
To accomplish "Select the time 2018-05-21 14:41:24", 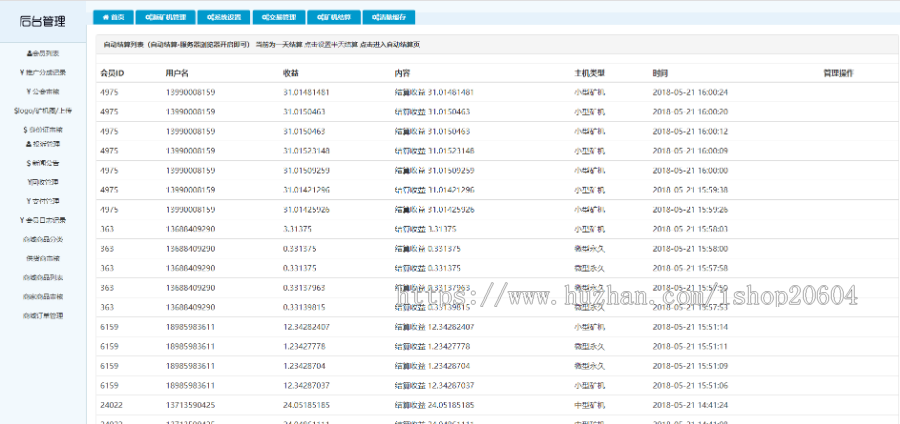I will coord(690,405).
